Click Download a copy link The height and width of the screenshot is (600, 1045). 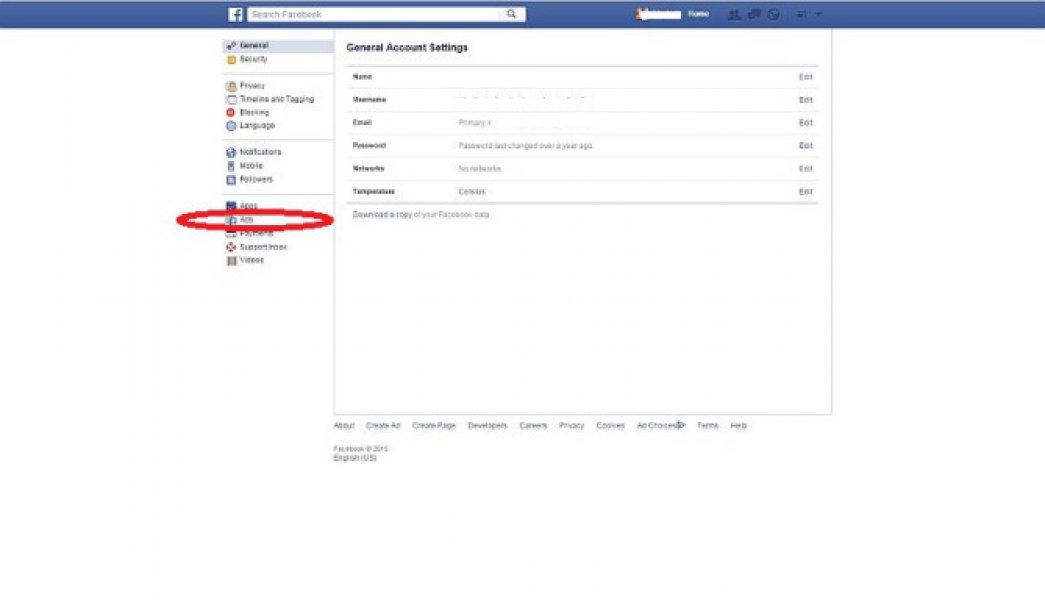383,215
